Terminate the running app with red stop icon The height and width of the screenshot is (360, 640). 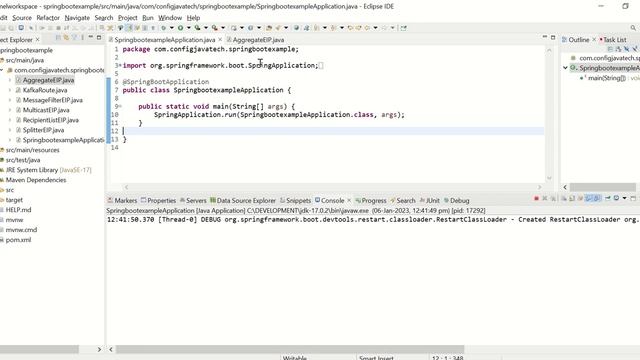click(x=536, y=198)
